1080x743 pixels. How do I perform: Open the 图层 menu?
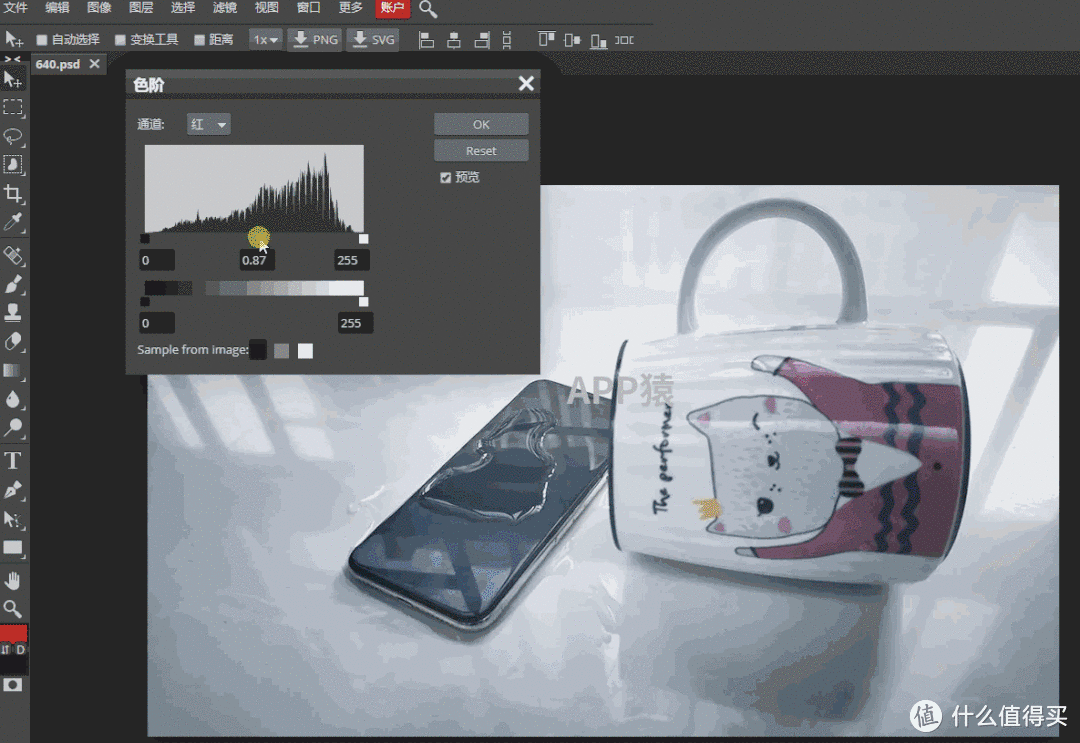141,8
